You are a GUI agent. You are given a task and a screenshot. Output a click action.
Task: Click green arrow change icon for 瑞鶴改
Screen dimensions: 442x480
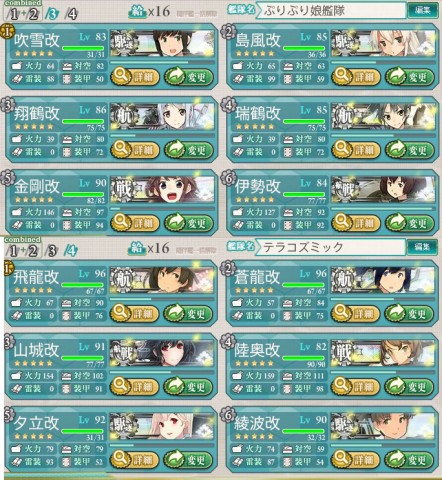pos(397,149)
